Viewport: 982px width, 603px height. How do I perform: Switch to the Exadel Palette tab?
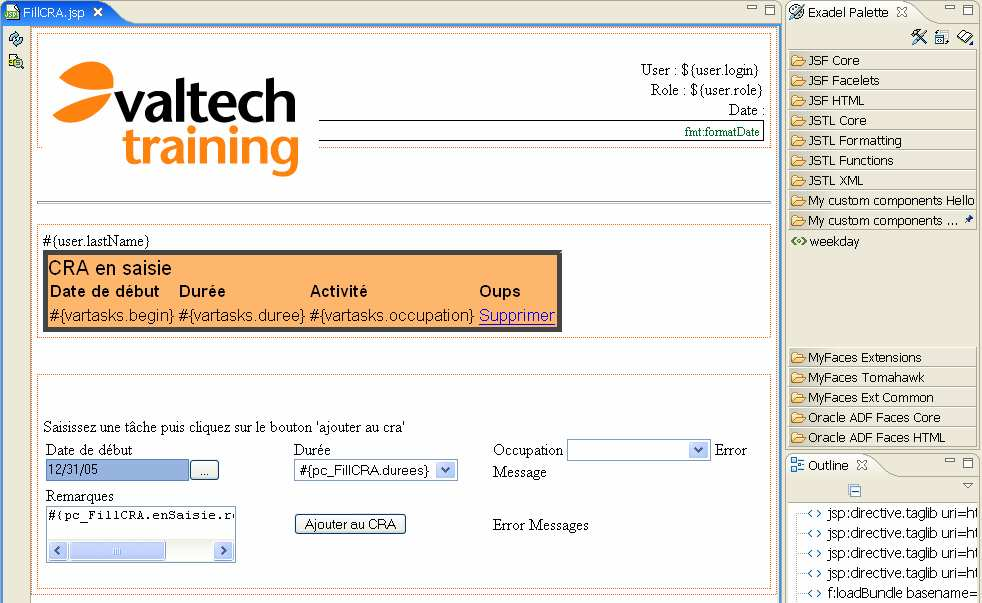coord(848,12)
